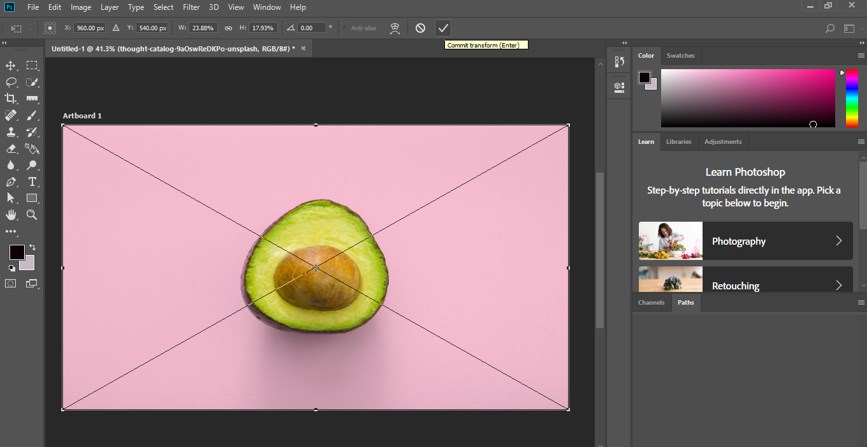Commit the transform with the checkmark
Viewport: 867px width, 447px height.
pos(443,28)
